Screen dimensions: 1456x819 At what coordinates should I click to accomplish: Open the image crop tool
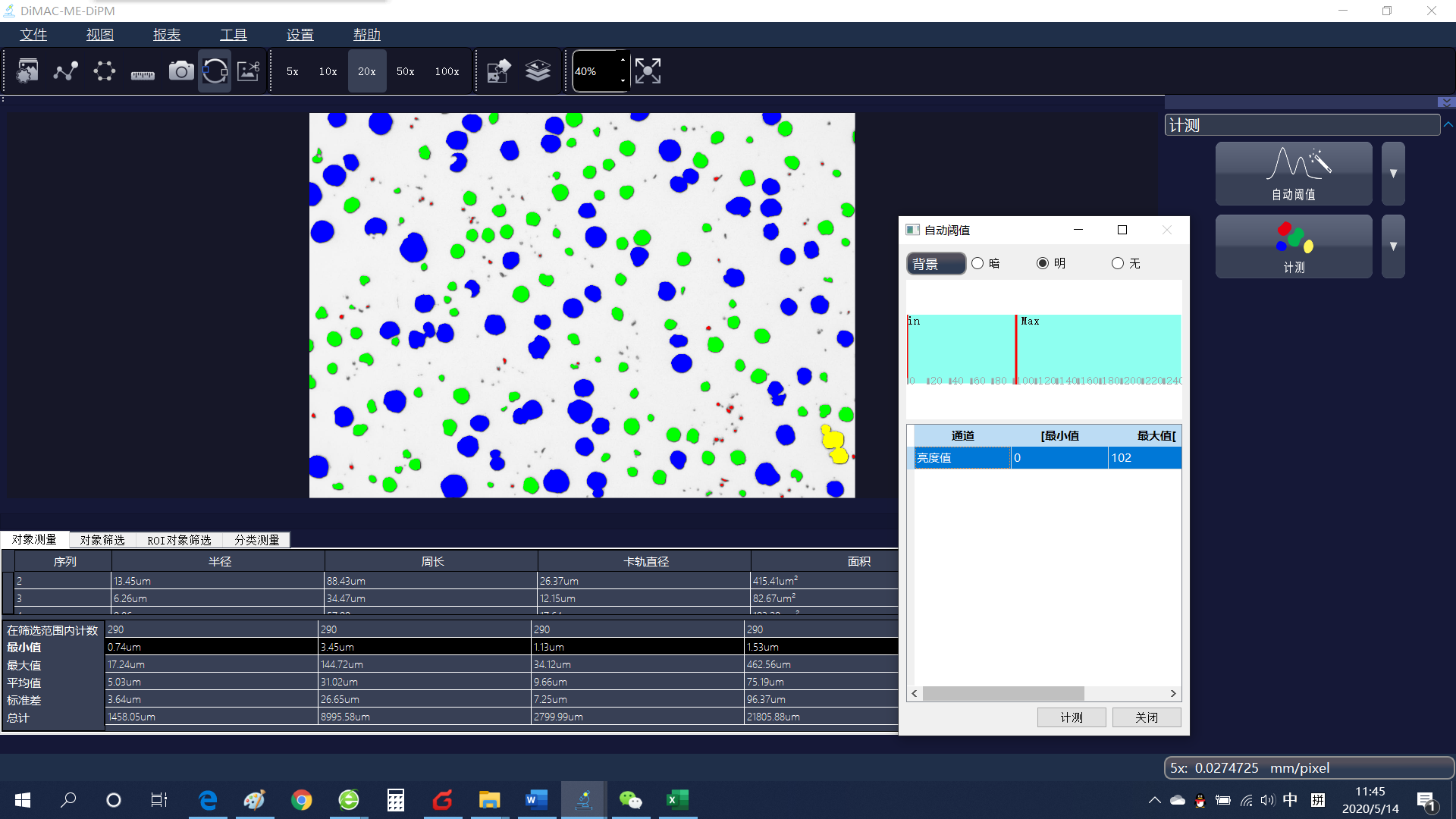tap(249, 71)
